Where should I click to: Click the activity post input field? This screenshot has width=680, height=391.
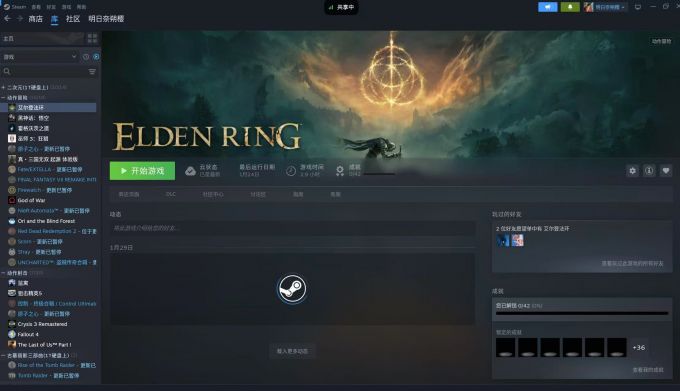[x=293, y=228]
